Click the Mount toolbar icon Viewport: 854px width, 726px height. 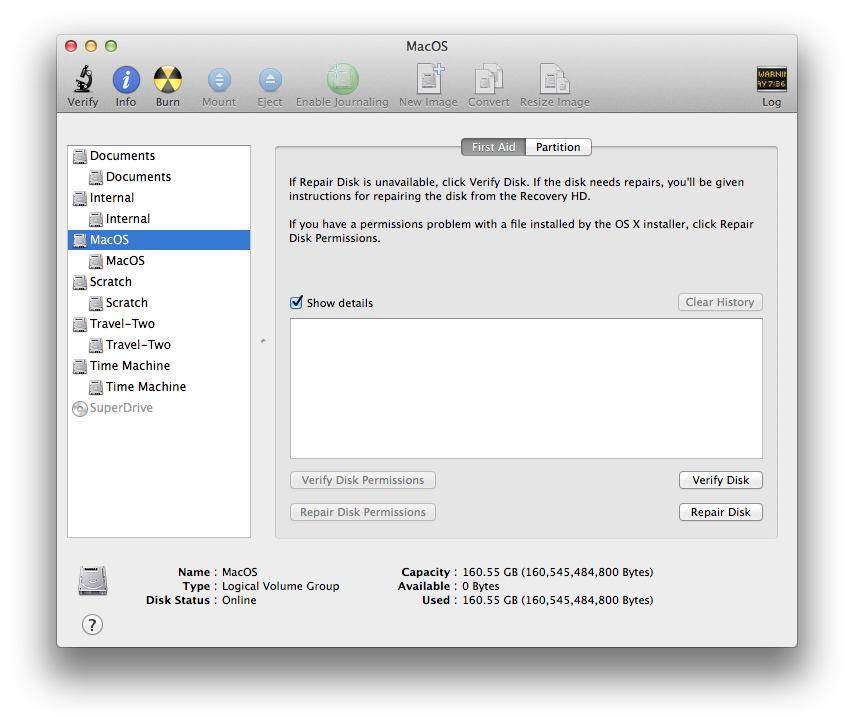click(219, 80)
